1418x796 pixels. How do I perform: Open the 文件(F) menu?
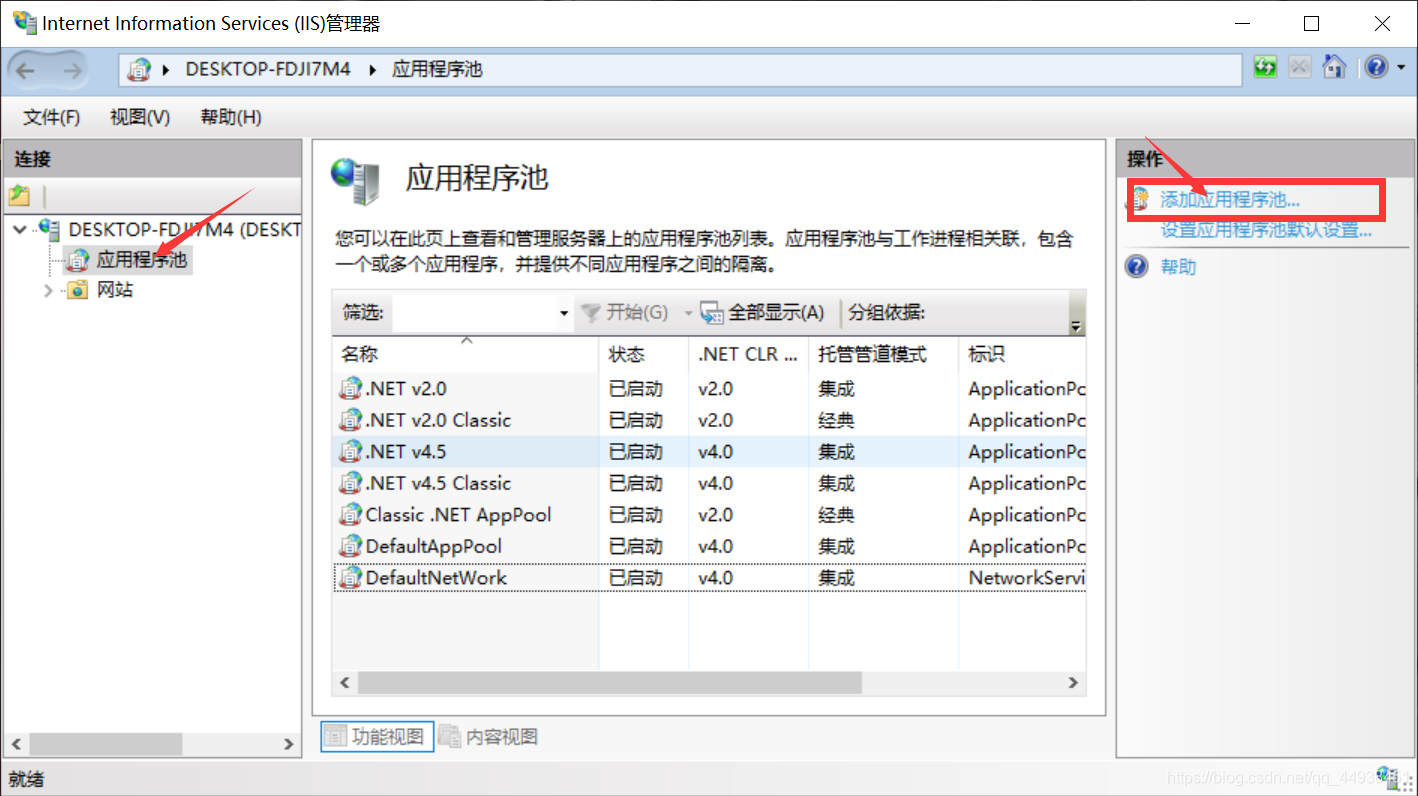click(x=51, y=117)
